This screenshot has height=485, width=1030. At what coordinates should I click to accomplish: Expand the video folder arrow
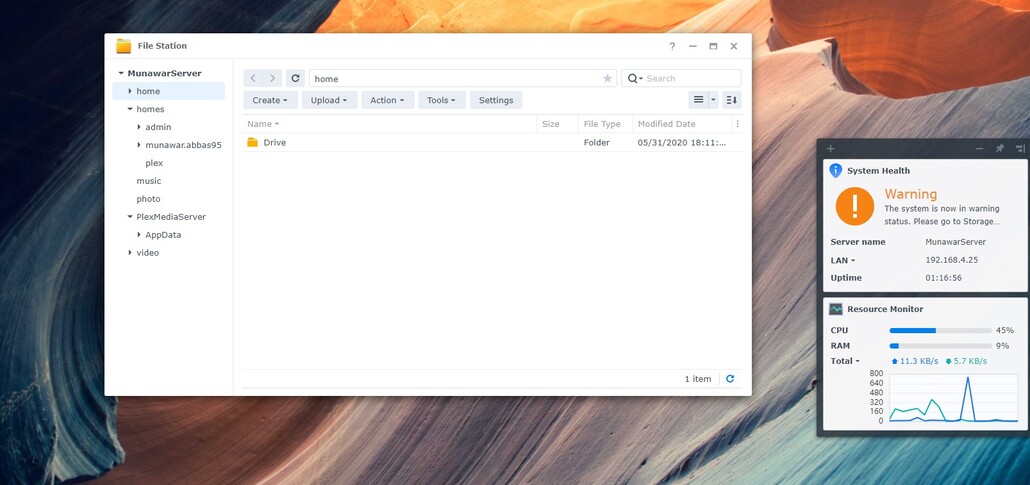click(x=130, y=252)
